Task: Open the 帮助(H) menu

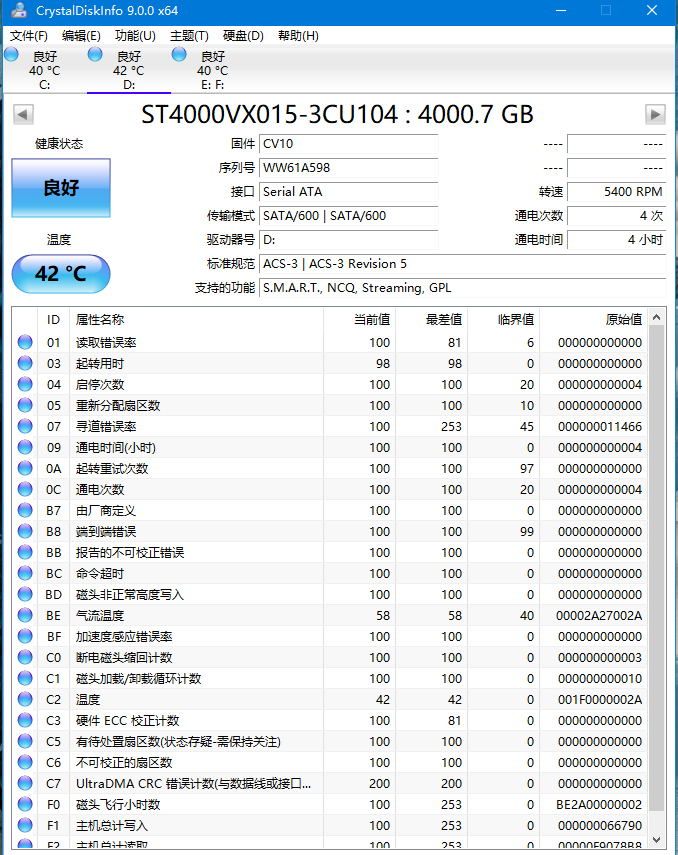Action: point(298,36)
